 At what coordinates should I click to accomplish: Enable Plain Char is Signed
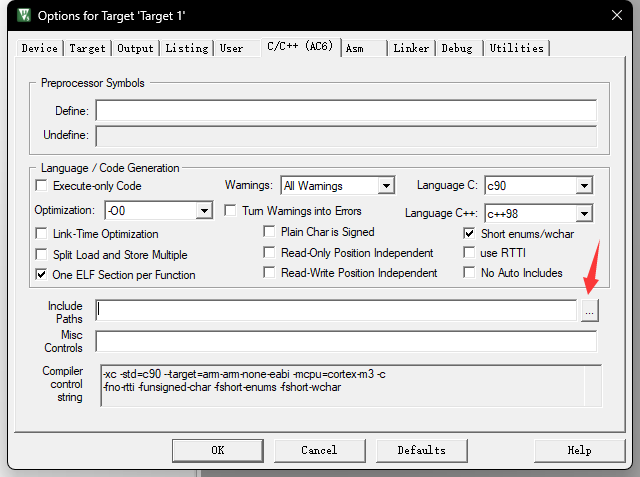coord(269,231)
